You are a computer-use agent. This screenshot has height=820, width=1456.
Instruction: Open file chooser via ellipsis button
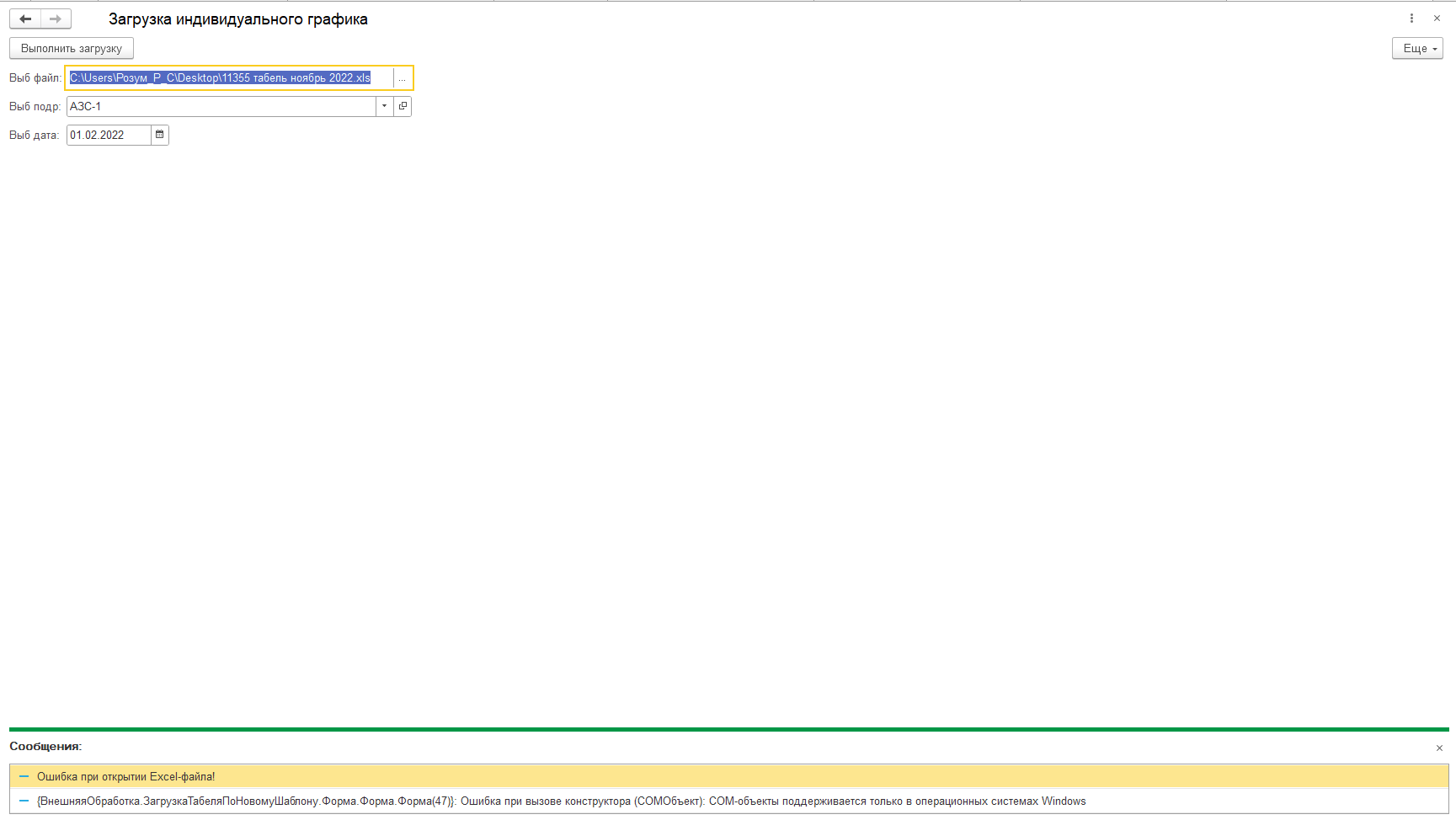point(403,77)
